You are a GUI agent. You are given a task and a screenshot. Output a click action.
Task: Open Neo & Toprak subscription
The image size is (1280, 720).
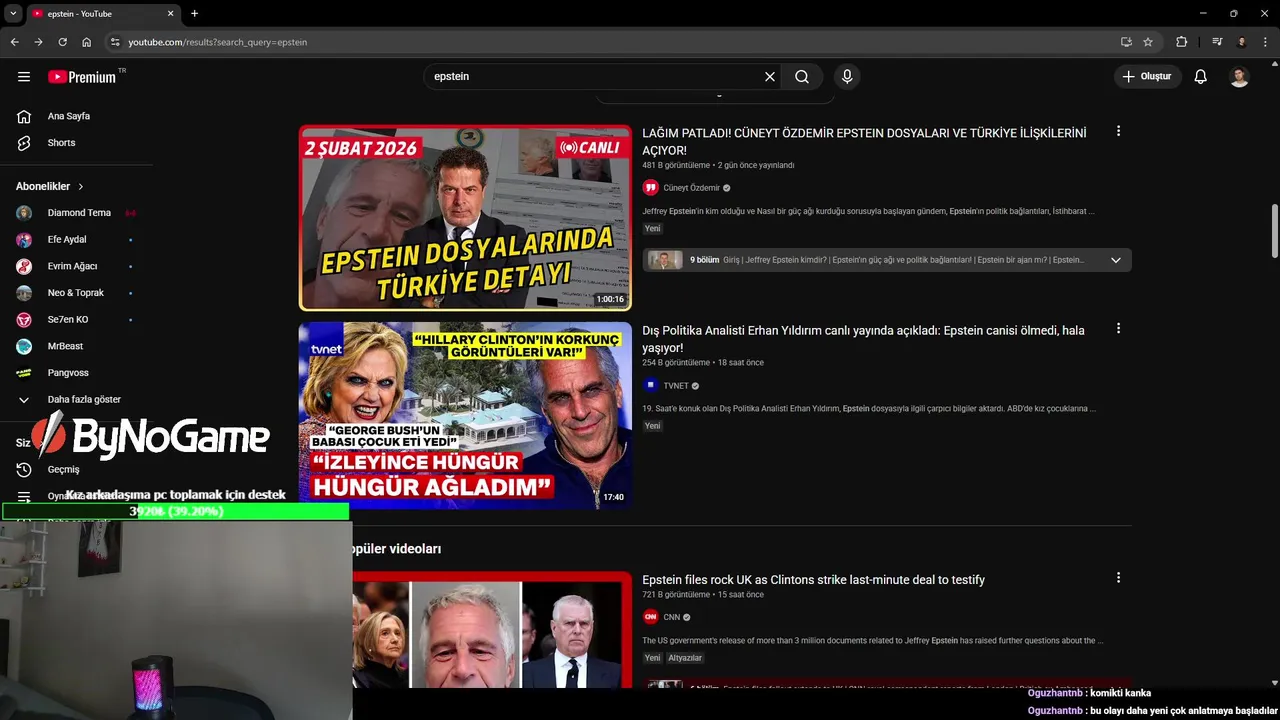tap(75, 293)
